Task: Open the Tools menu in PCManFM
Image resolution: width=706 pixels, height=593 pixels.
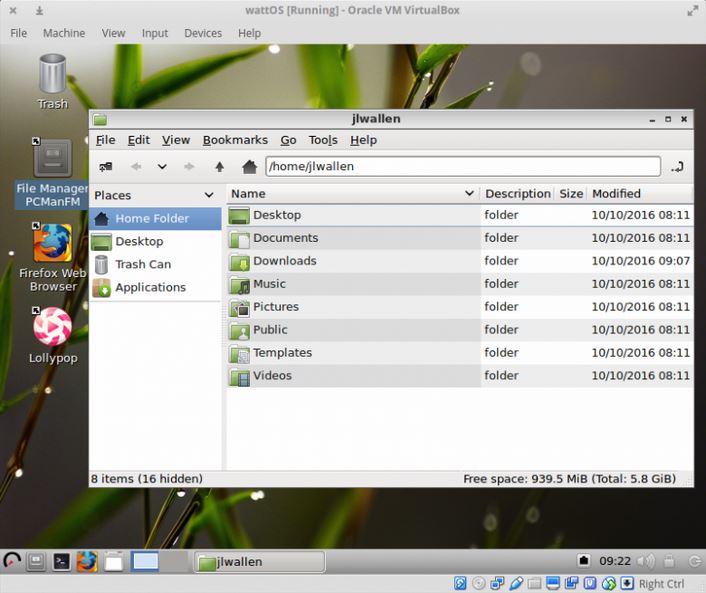Action: click(323, 140)
